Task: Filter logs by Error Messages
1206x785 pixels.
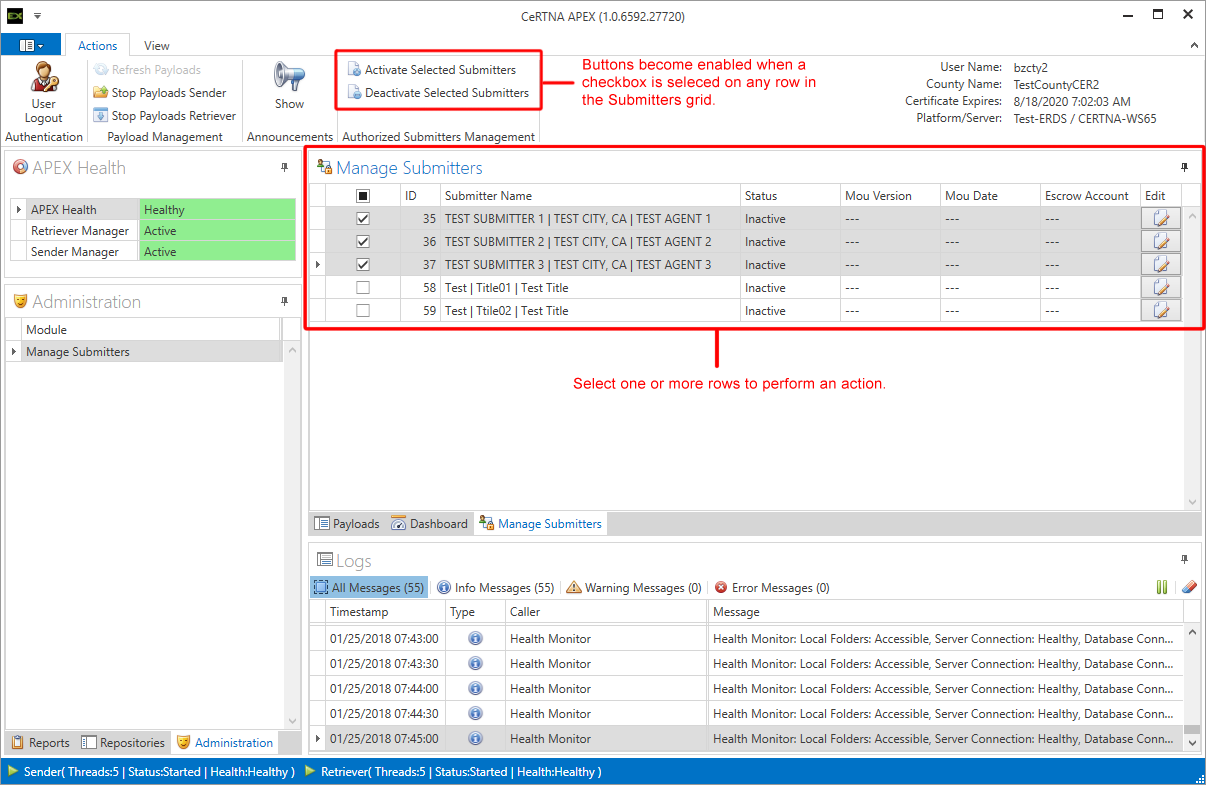Action: [x=771, y=588]
